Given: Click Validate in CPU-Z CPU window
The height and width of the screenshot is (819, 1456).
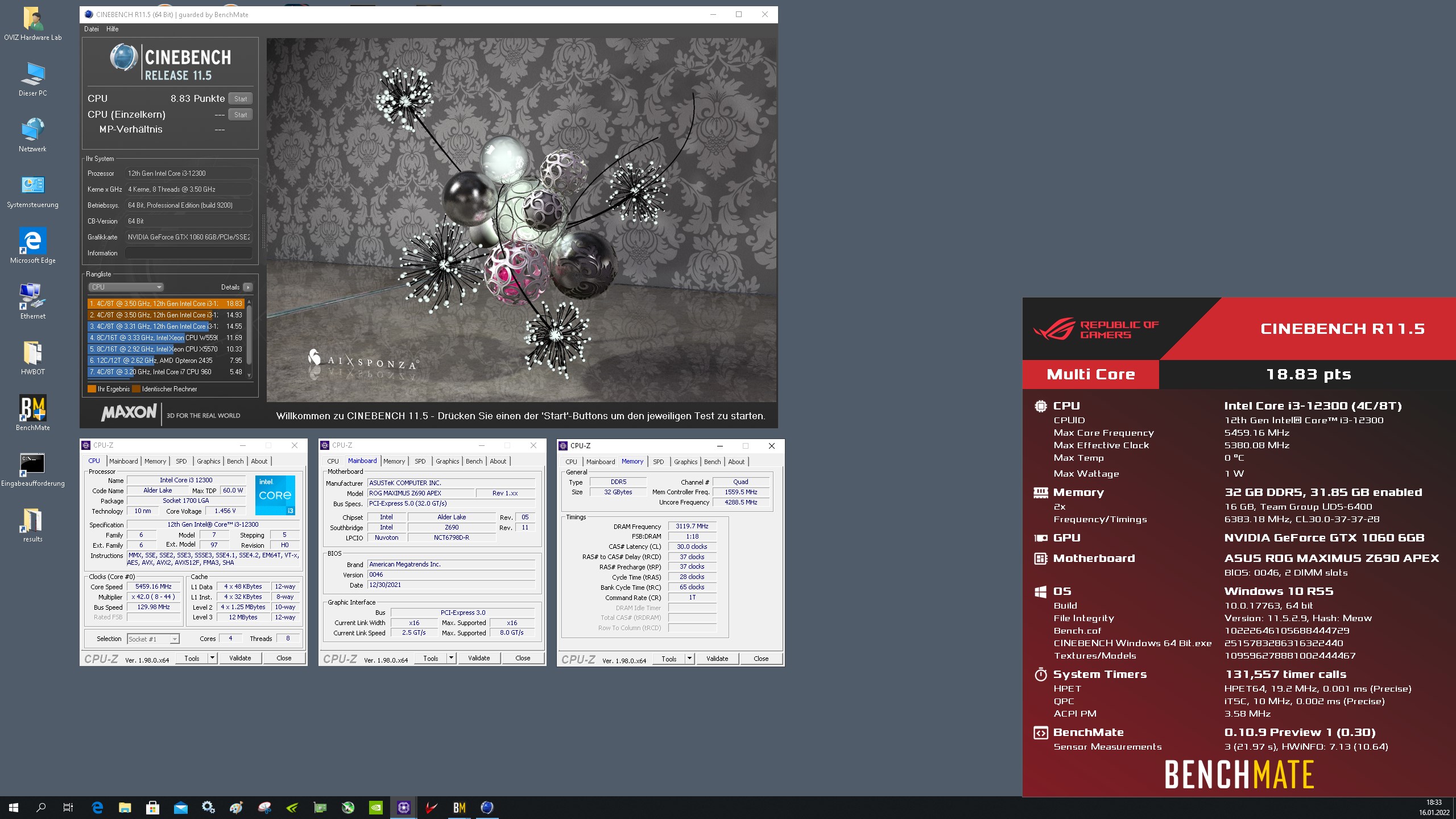Looking at the screenshot, I should [x=240, y=658].
